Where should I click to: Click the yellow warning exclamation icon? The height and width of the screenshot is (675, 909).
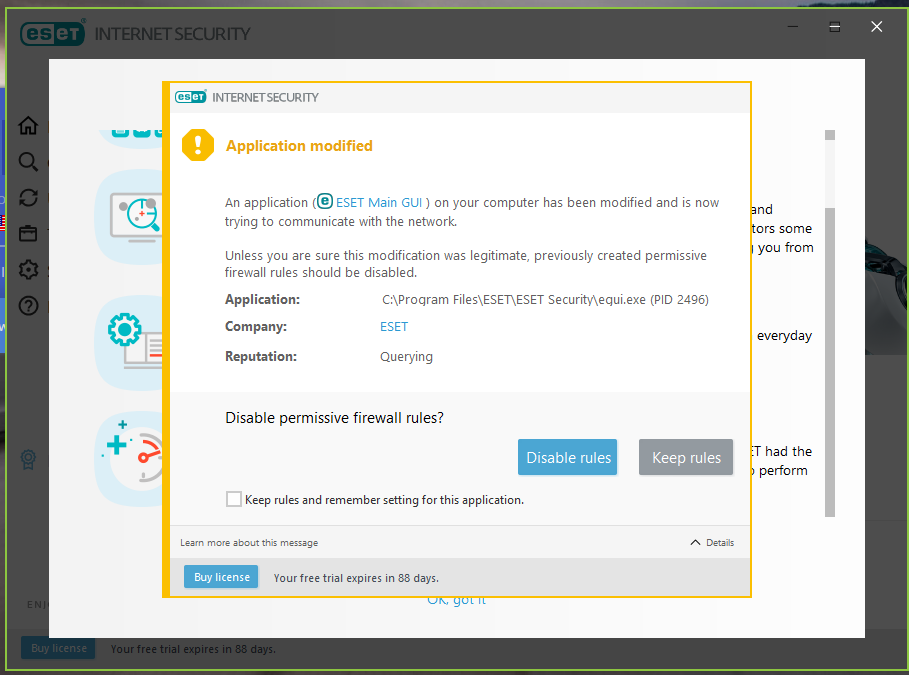pos(198,145)
